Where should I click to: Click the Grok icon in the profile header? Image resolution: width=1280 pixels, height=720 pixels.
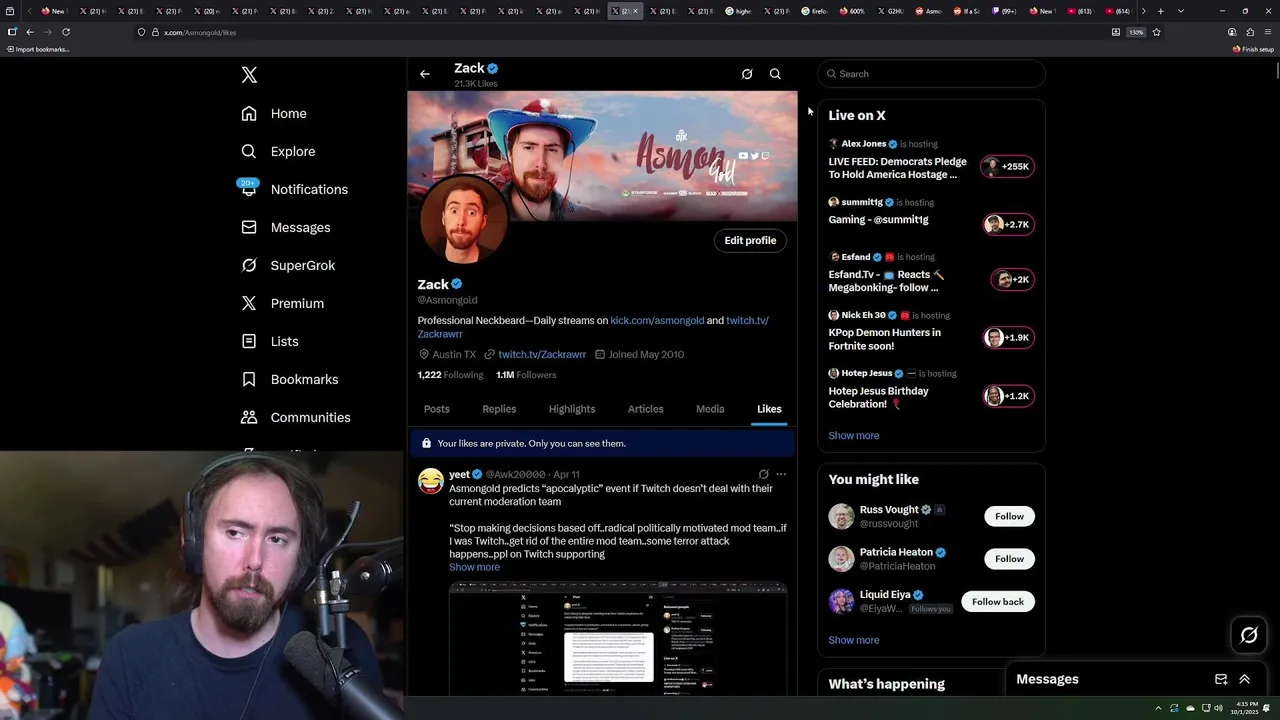[747, 74]
